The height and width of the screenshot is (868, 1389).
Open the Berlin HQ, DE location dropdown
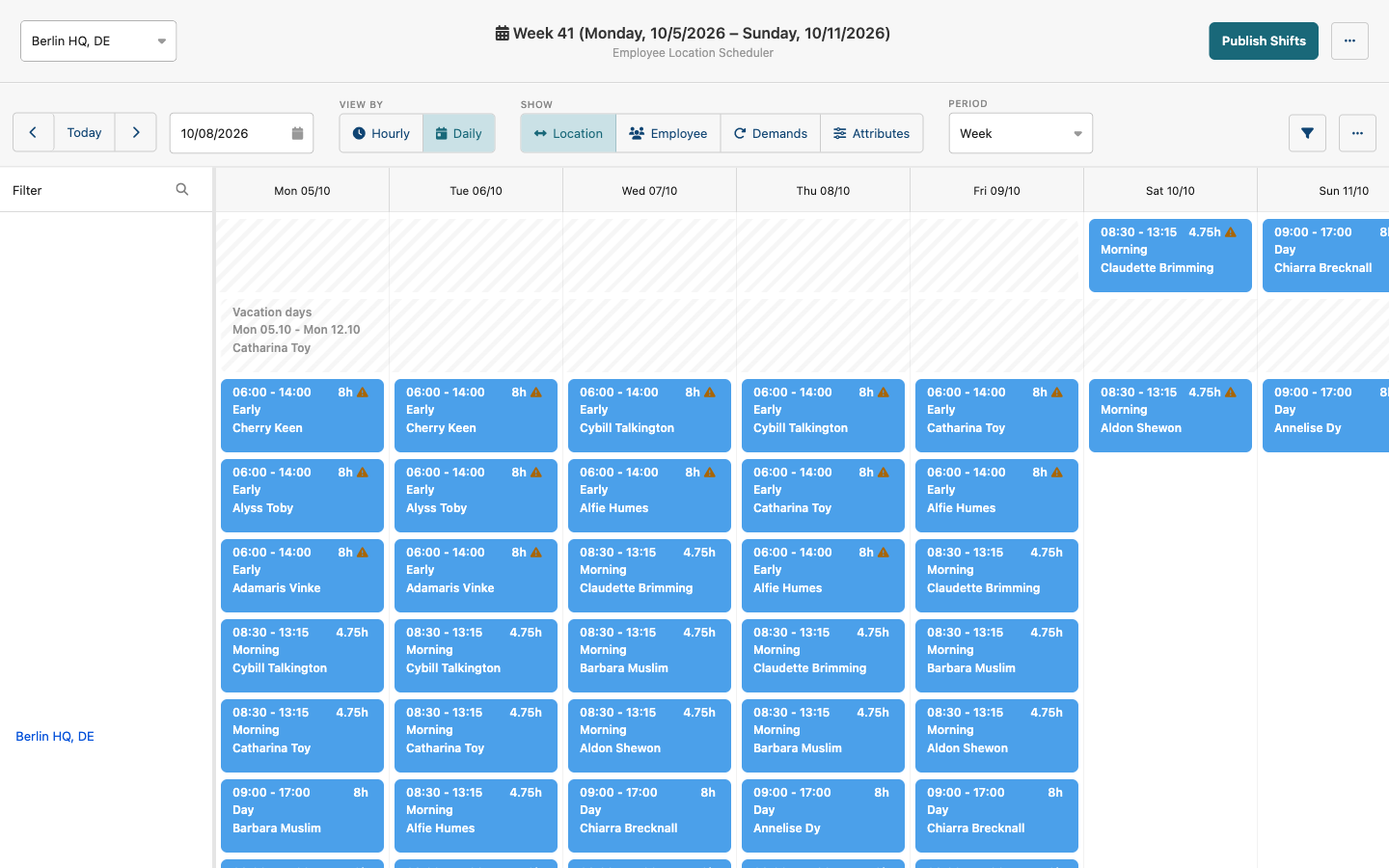pyautogui.click(x=98, y=41)
